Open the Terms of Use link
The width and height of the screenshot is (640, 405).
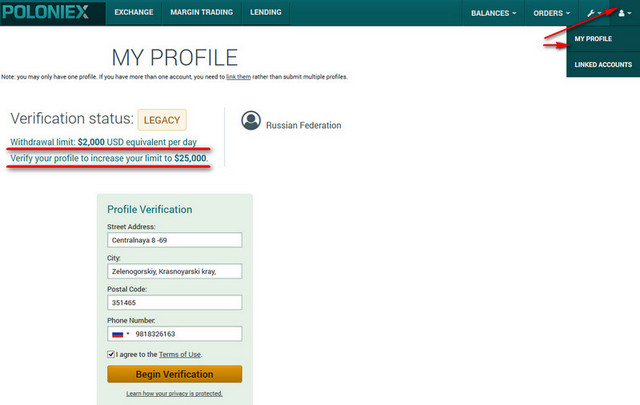coord(180,354)
